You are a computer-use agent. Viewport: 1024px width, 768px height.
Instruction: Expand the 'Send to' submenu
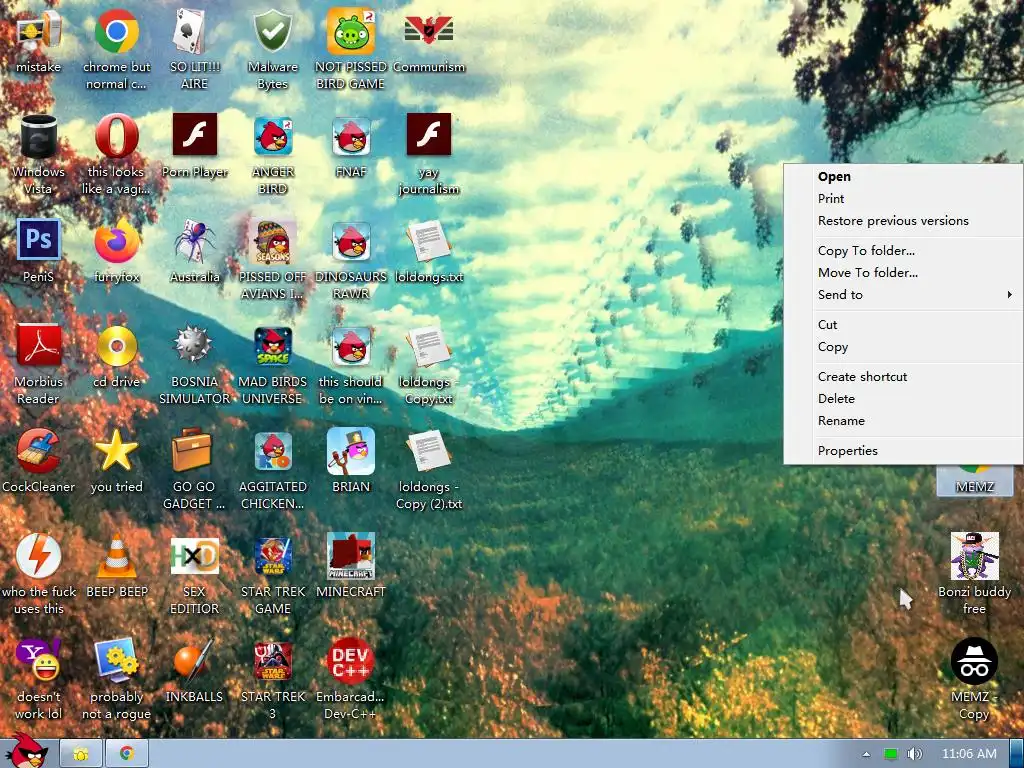click(x=903, y=295)
